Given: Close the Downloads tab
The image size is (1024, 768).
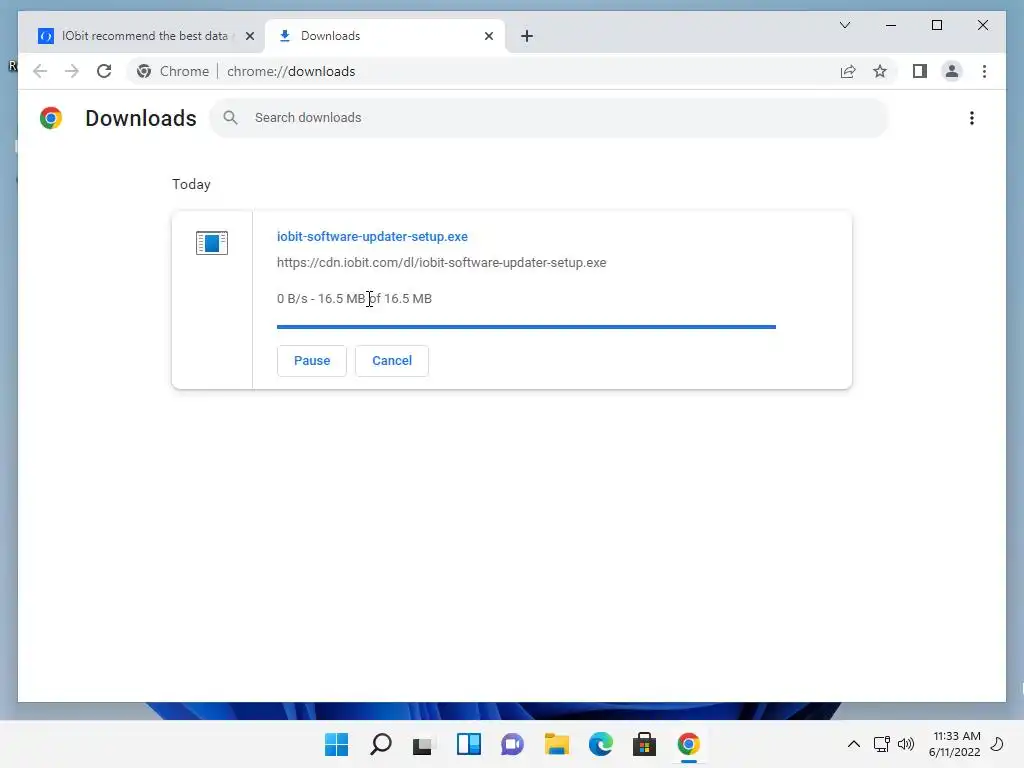Looking at the screenshot, I should [488, 36].
